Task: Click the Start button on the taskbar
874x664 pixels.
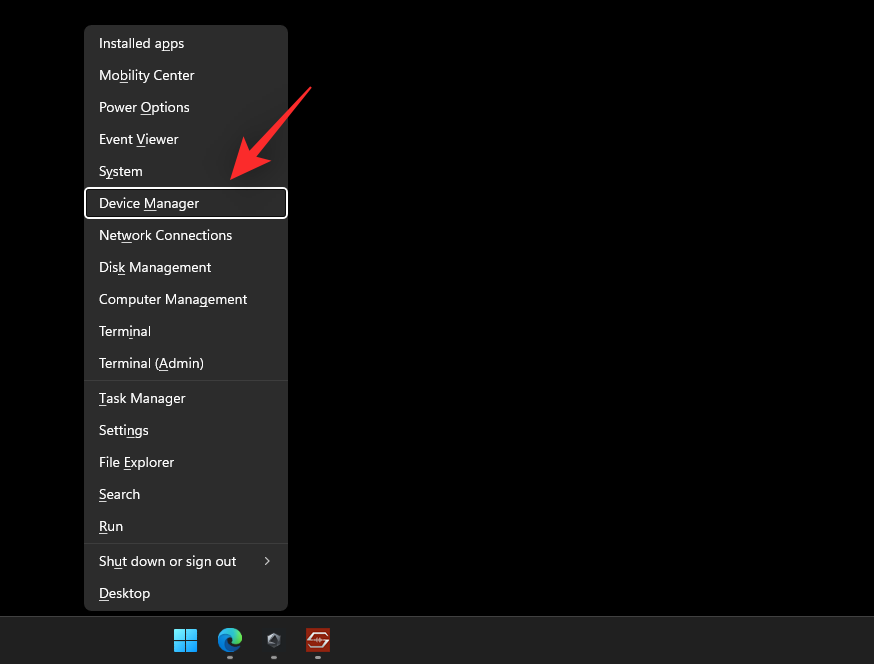Action: pos(185,642)
